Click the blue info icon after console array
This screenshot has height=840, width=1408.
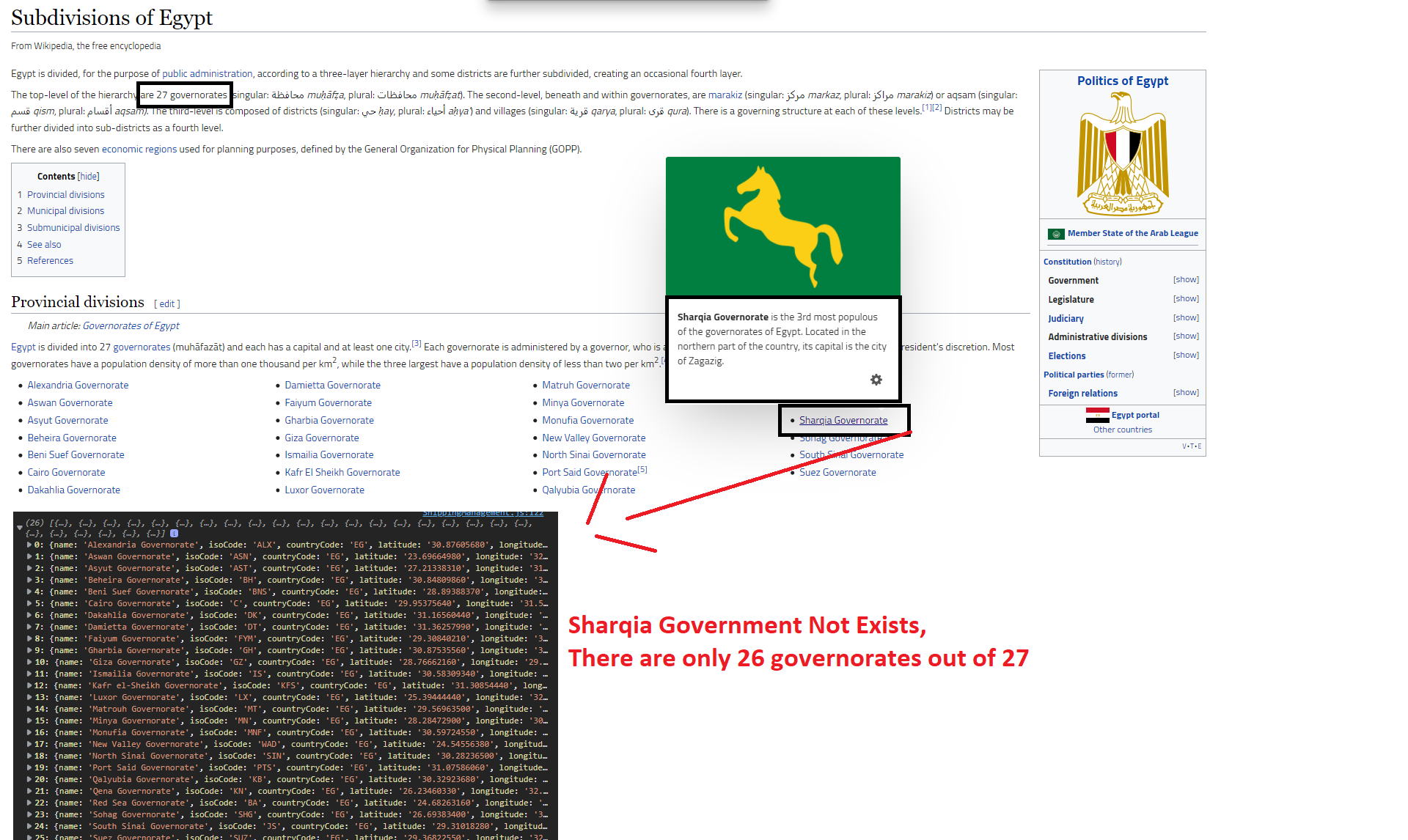pyautogui.click(x=174, y=534)
